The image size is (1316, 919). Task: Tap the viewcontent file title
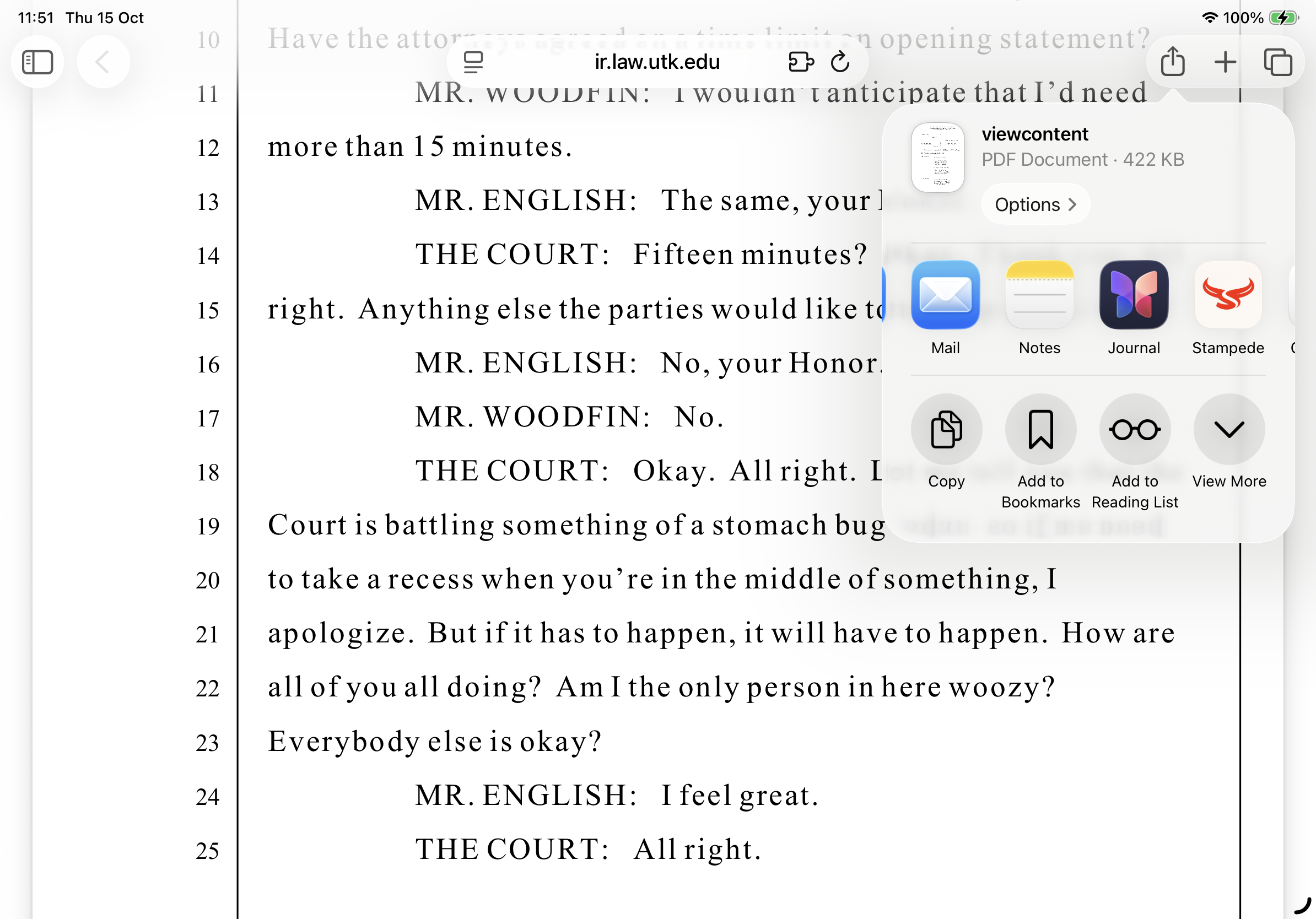point(1034,134)
